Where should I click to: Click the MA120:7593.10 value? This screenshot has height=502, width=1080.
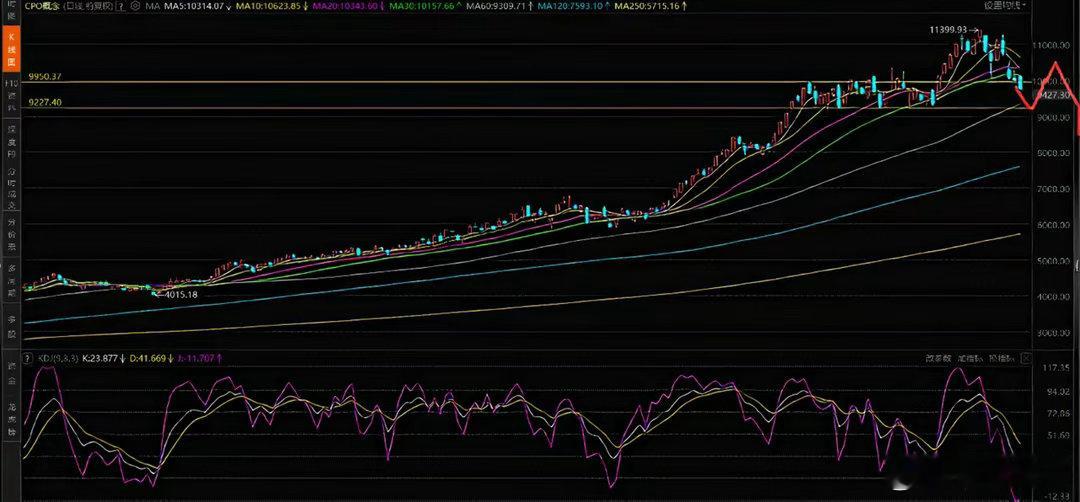[570, 6]
